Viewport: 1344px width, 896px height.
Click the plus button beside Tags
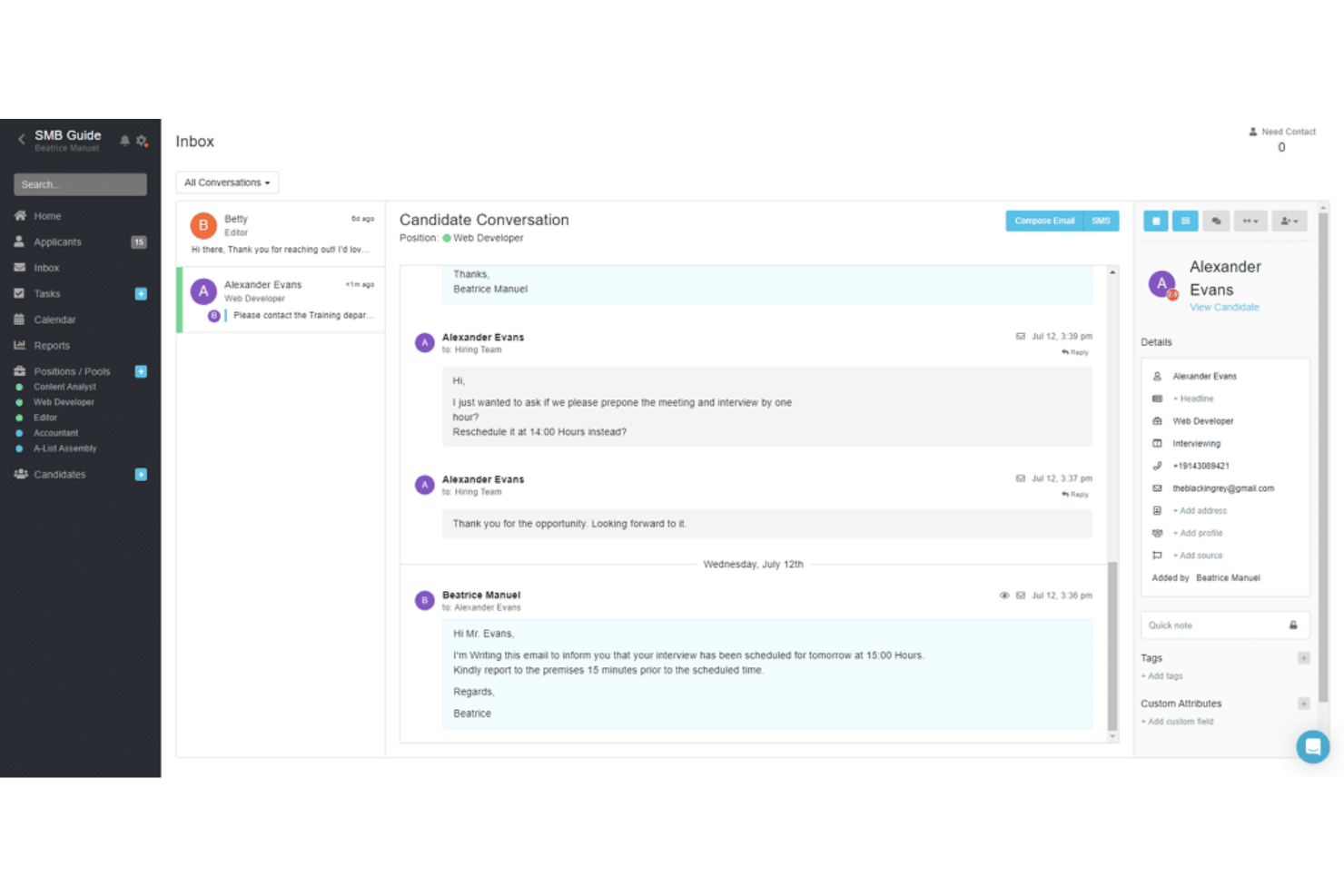(1303, 658)
